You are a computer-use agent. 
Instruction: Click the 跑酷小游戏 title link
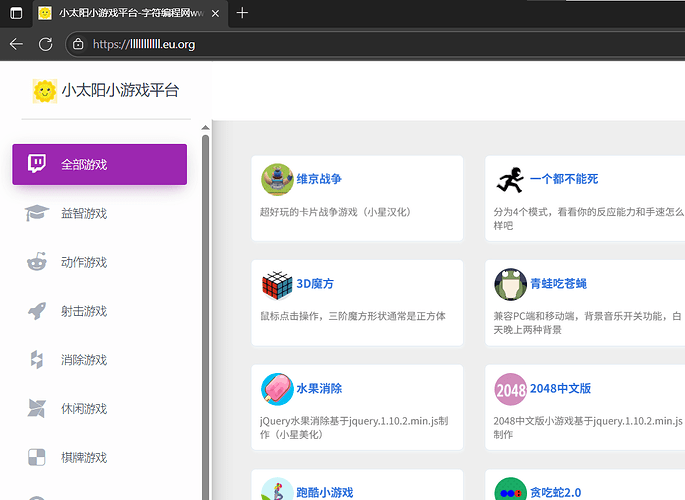click(325, 492)
